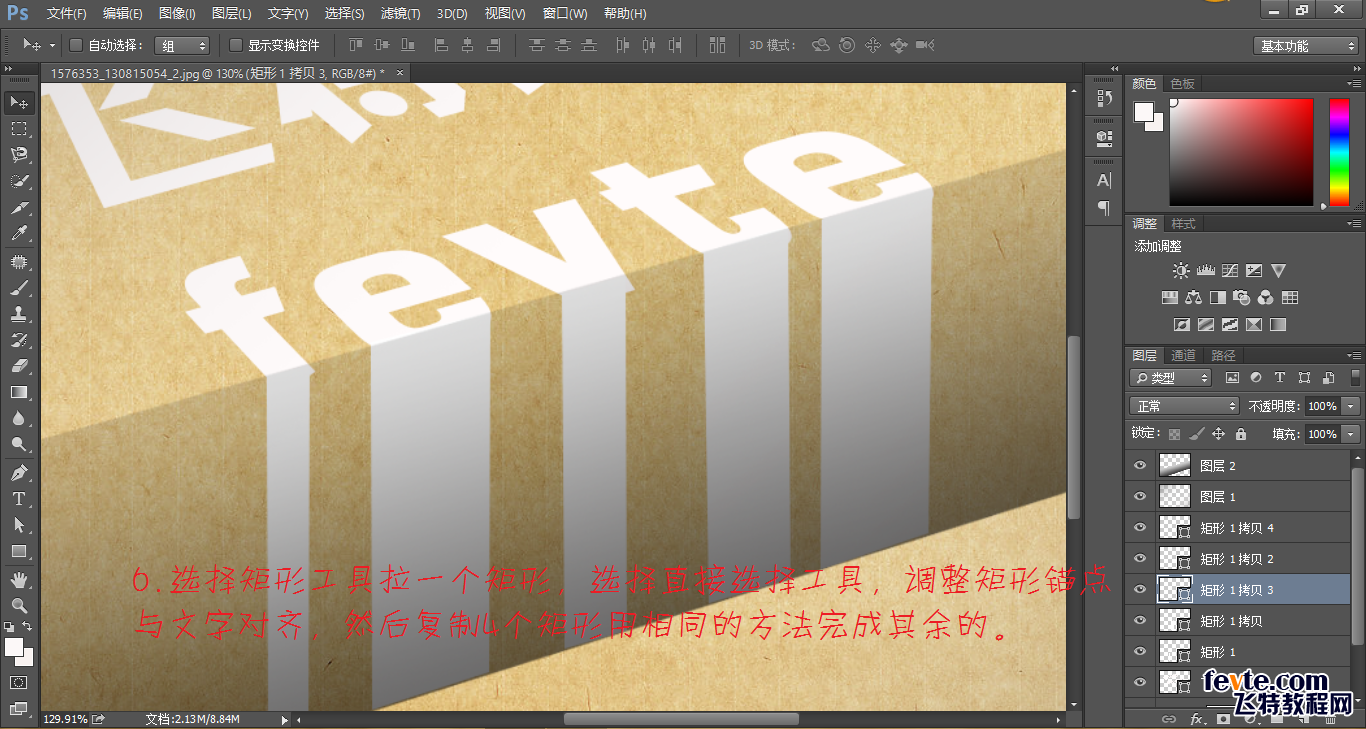Toggle lock position icon

pyautogui.click(x=1218, y=434)
